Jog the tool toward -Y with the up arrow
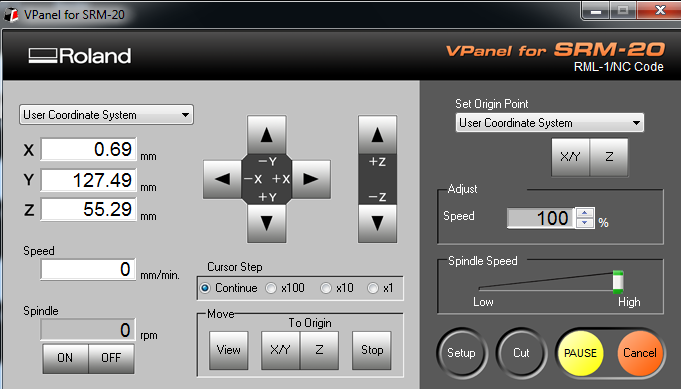The image size is (681, 389). pyautogui.click(x=267, y=135)
